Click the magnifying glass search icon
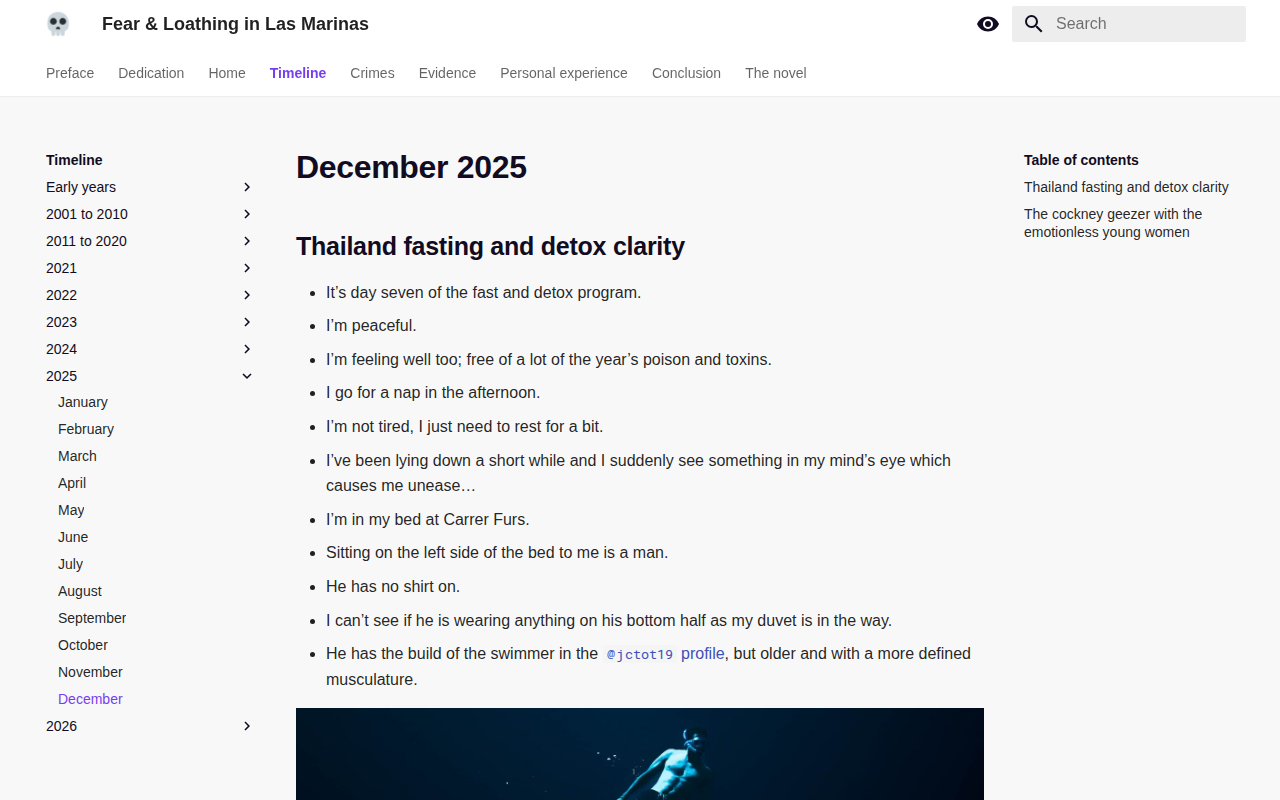Image resolution: width=1280 pixels, height=800 pixels. [1034, 24]
